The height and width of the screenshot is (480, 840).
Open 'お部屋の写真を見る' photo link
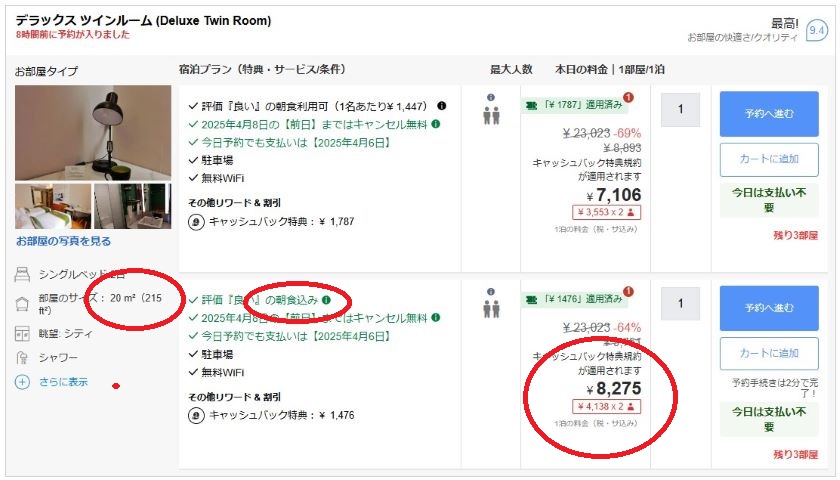coord(63,241)
